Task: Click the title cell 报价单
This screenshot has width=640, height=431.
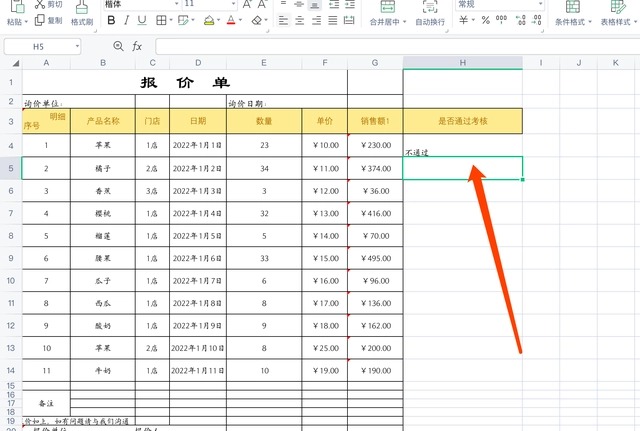Action: coord(185,82)
